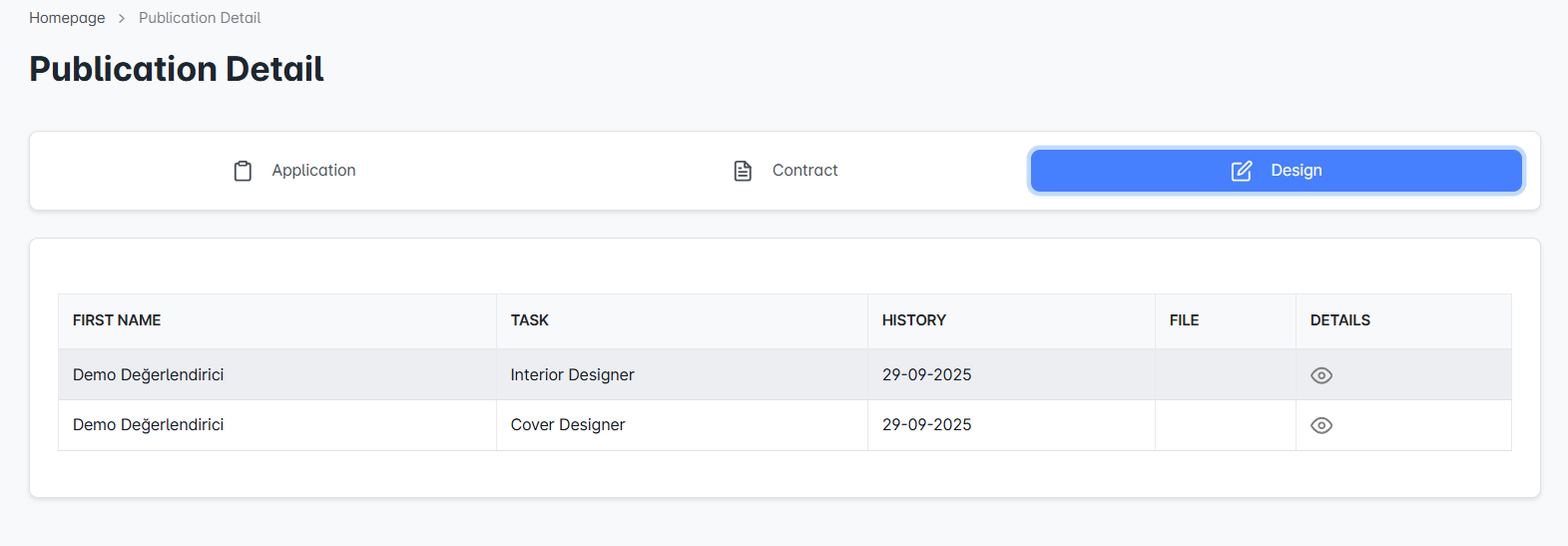Click the breadcrumb chevron separator

pyautogui.click(x=122, y=18)
